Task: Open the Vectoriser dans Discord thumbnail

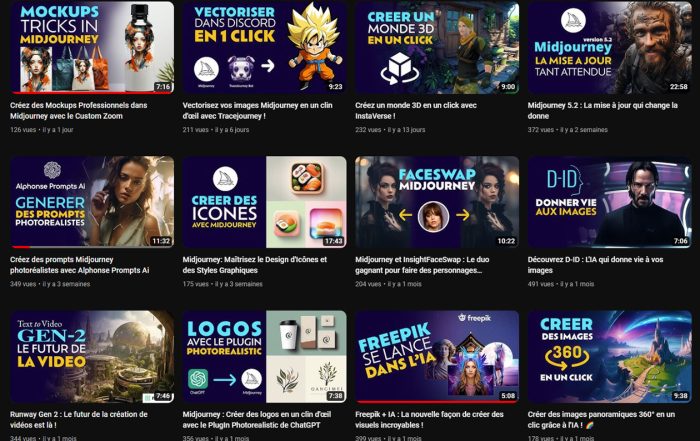Action: pos(264,47)
